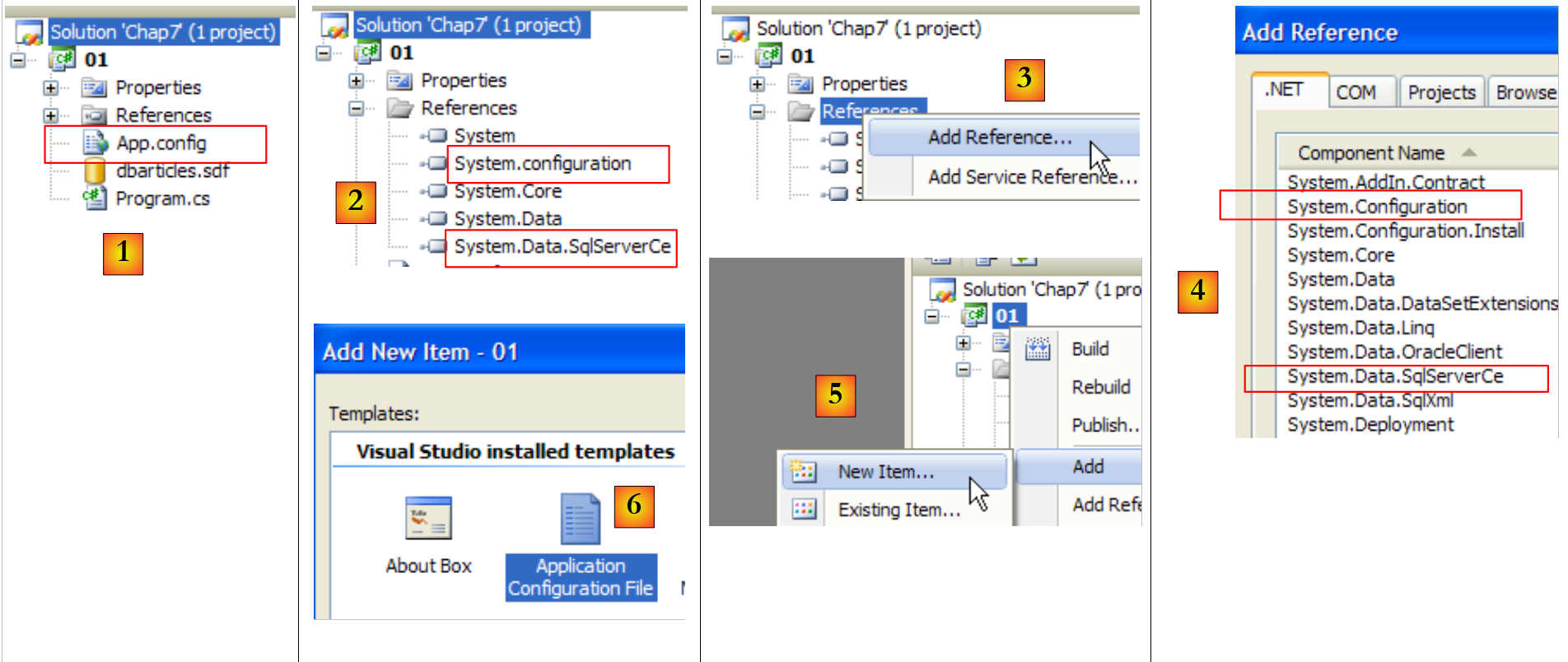Expand the collapsed References node above App.config

(51, 115)
